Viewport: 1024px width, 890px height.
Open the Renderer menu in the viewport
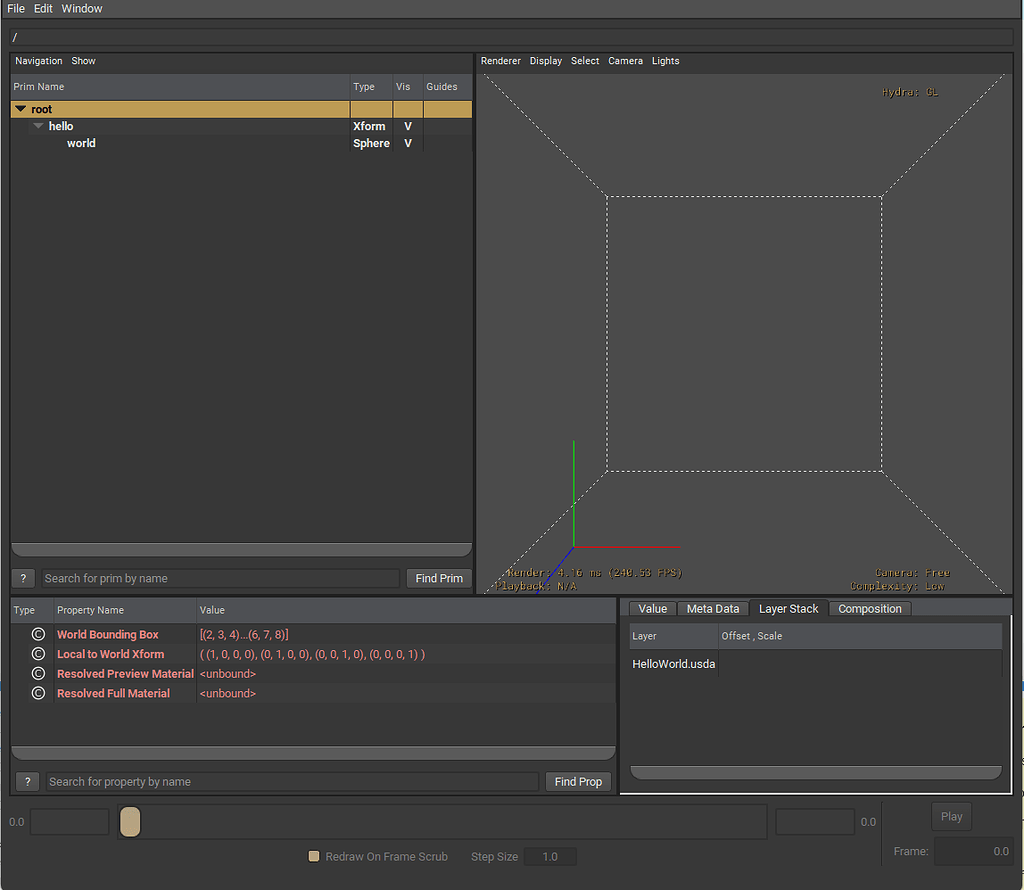coord(500,61)
